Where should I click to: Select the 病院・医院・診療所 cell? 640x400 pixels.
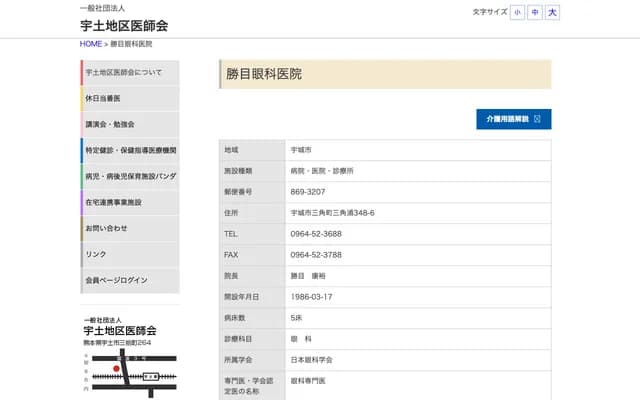click(418, 171)
